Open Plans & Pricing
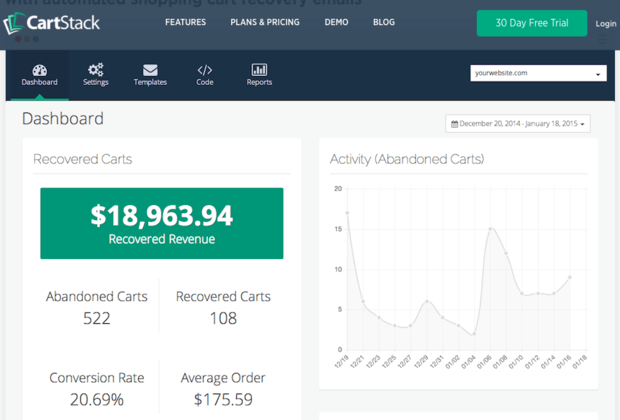 (265, 22)
